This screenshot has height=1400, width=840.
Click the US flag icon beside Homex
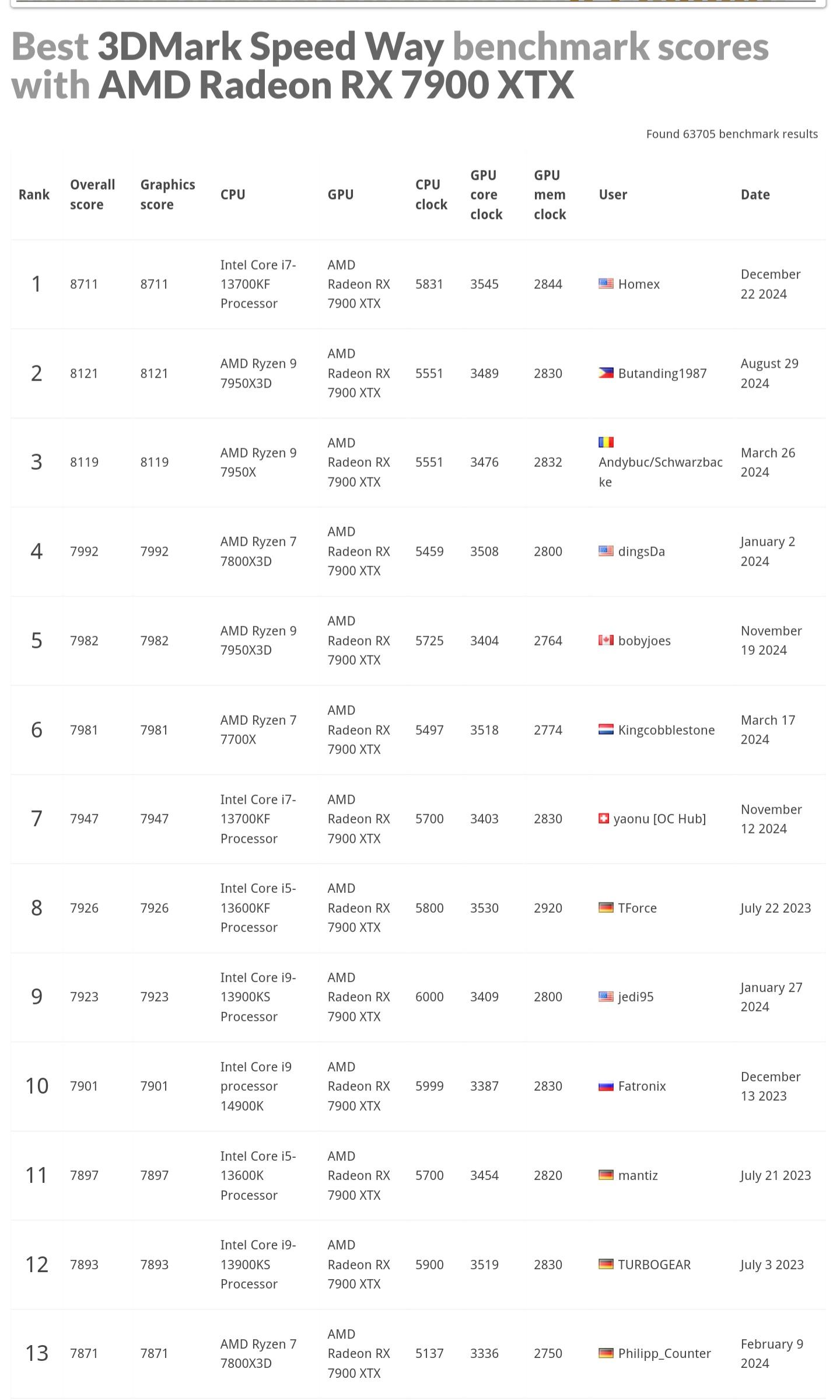pyautogui.click(x=605, y=284)
